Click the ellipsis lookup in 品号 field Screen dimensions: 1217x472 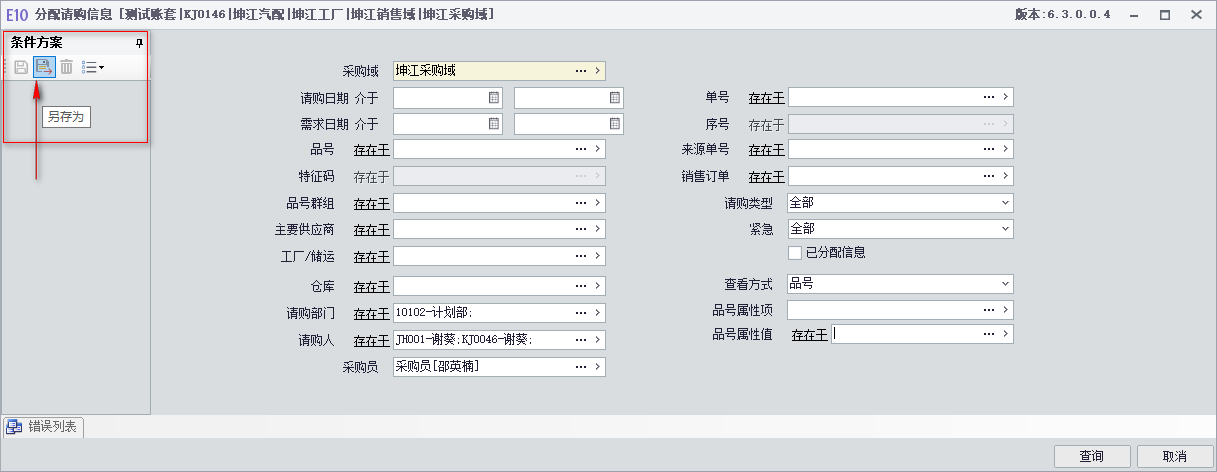pyautogui.click(x=580, y=149)
